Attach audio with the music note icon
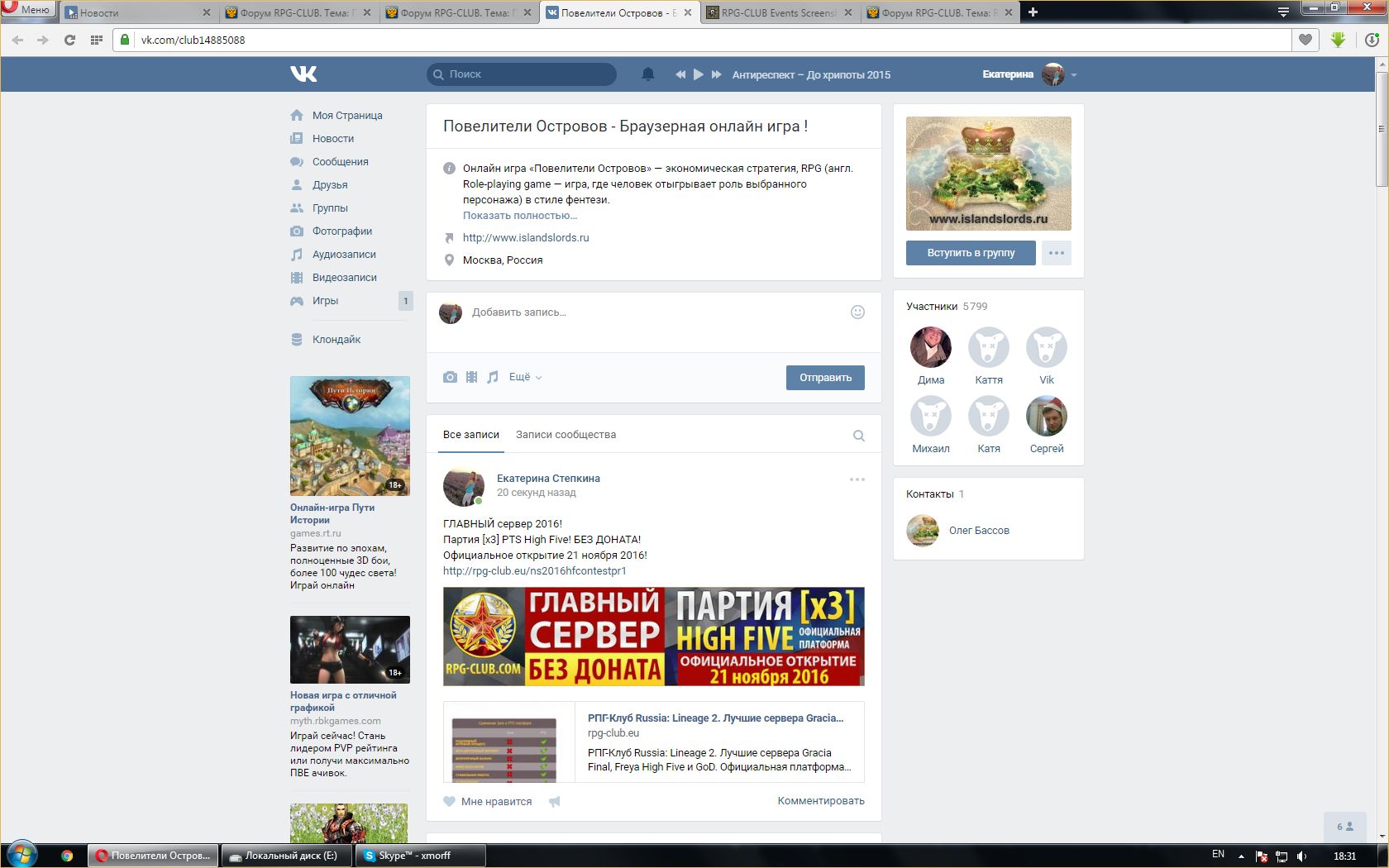The image size is (1389, 868). point(493,377)
